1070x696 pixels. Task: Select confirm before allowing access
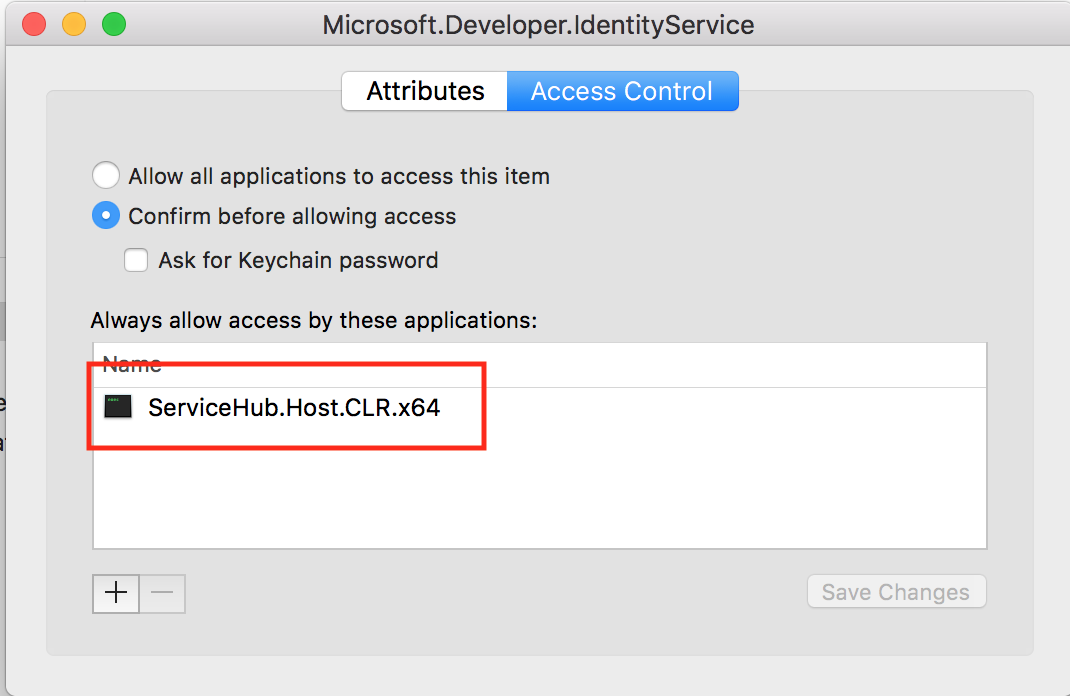[x=106, y=216]
